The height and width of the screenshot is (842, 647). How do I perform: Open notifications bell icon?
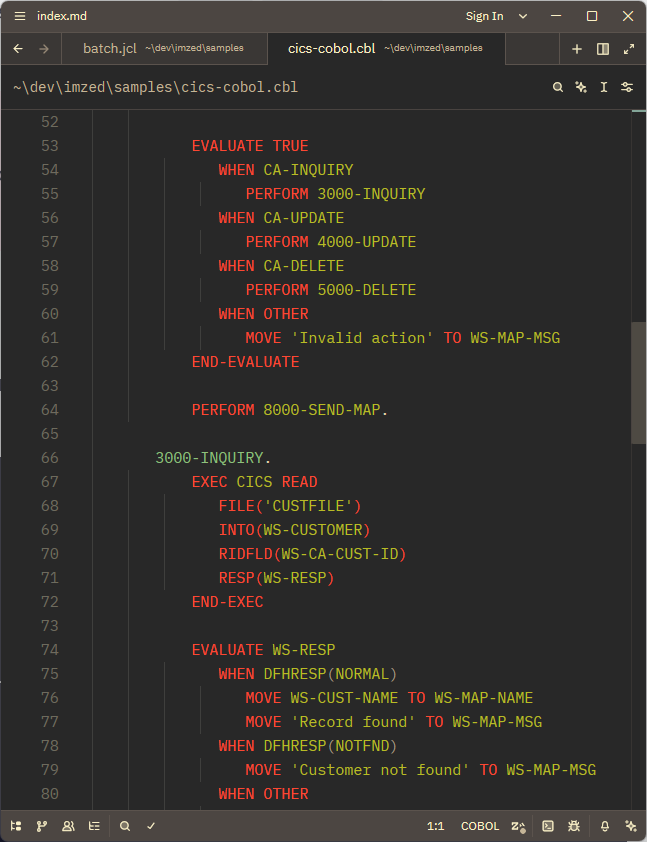pos(605,826)
